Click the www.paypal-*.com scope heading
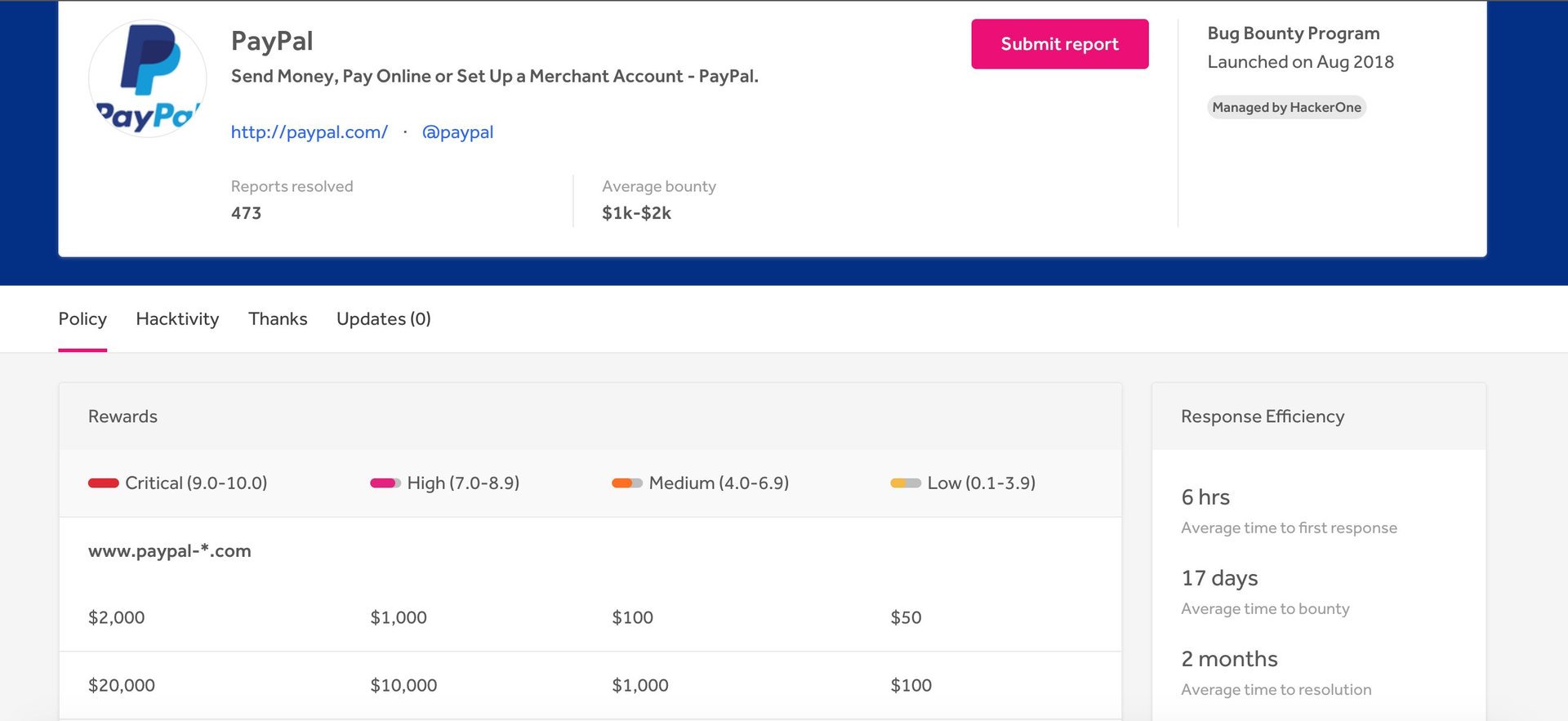 [170, 551]
